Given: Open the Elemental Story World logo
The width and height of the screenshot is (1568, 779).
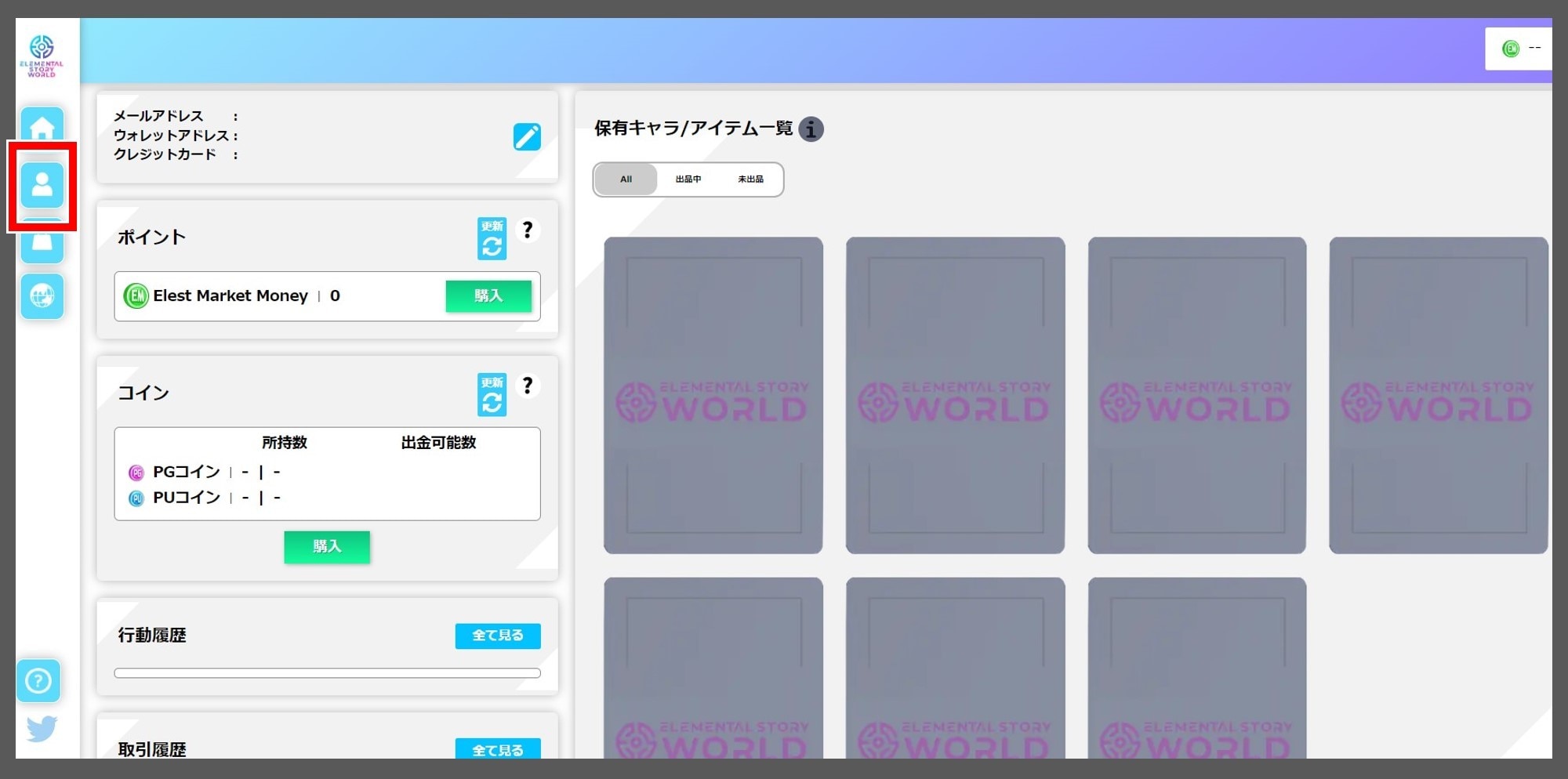Looking at the screenshot, I should [x=42, y=55].
